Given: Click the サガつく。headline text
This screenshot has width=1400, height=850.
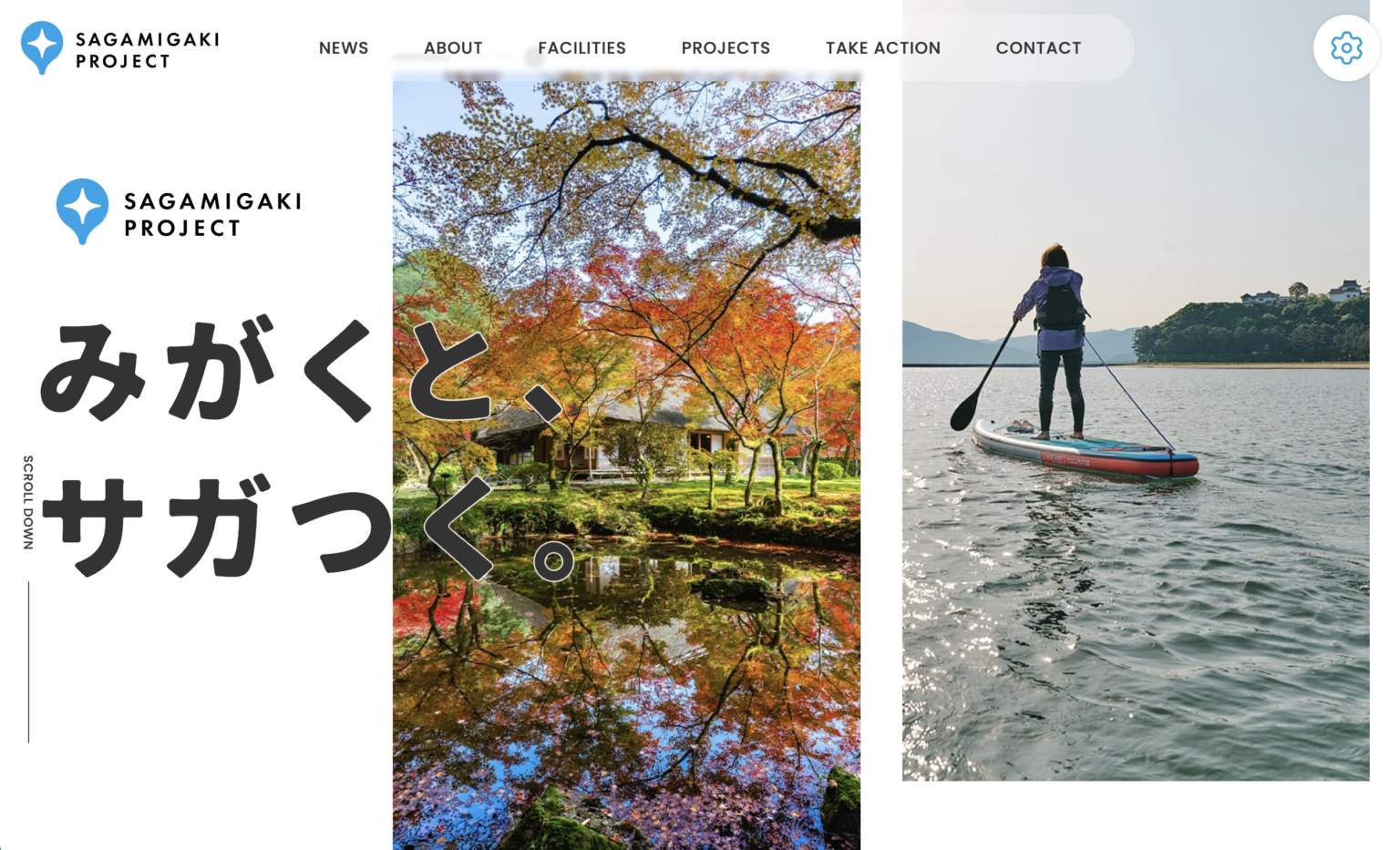Looking at the screenshot, I should [308, 527].
